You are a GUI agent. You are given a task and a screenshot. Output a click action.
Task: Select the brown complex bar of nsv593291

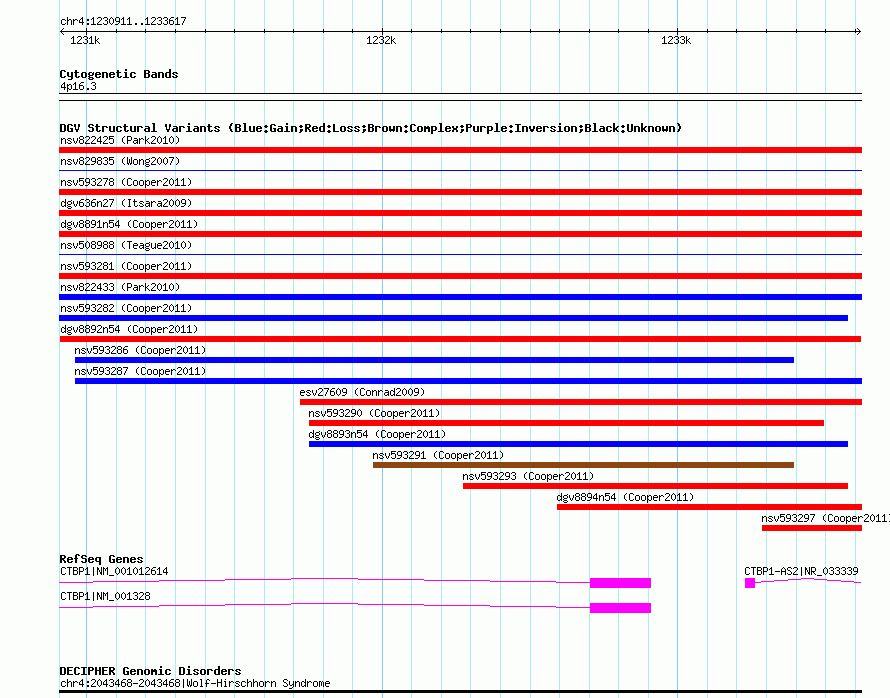click(583, 465)
